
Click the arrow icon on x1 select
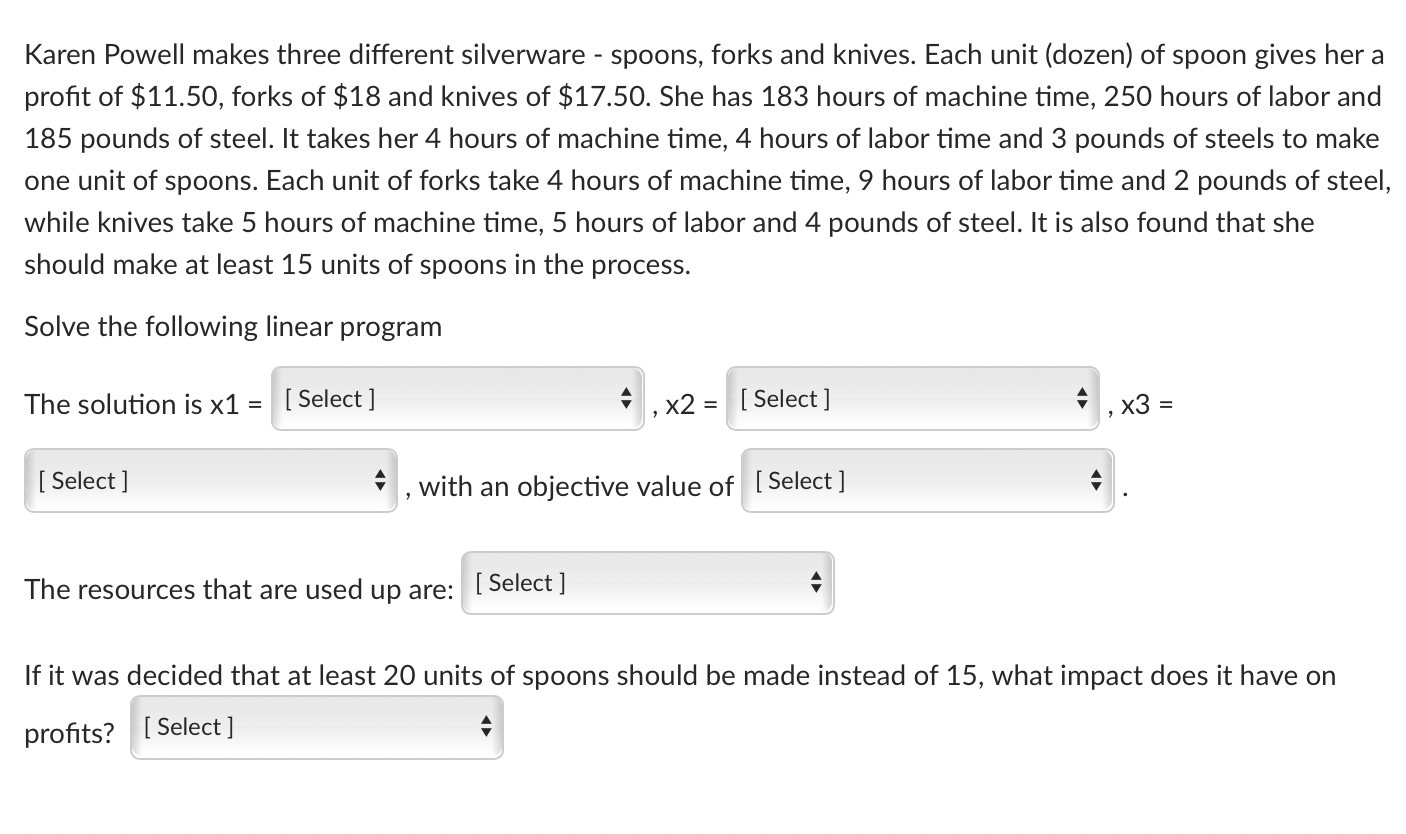click(x=627, y=399)
